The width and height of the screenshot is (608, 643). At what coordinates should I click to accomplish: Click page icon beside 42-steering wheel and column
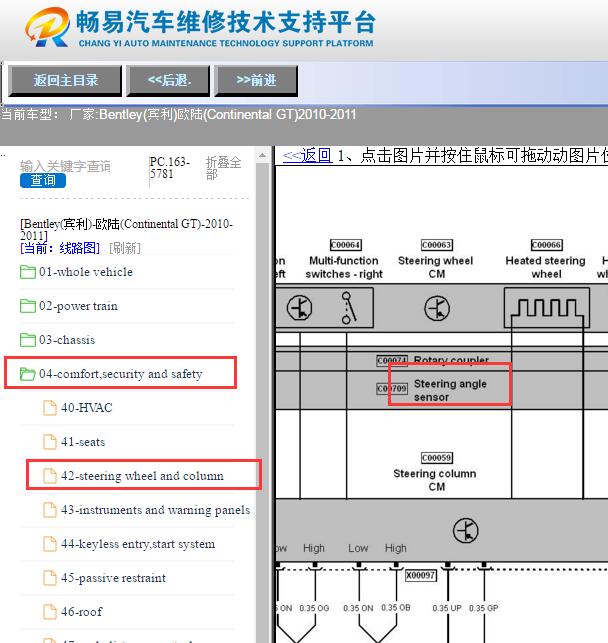pos(50,476)
